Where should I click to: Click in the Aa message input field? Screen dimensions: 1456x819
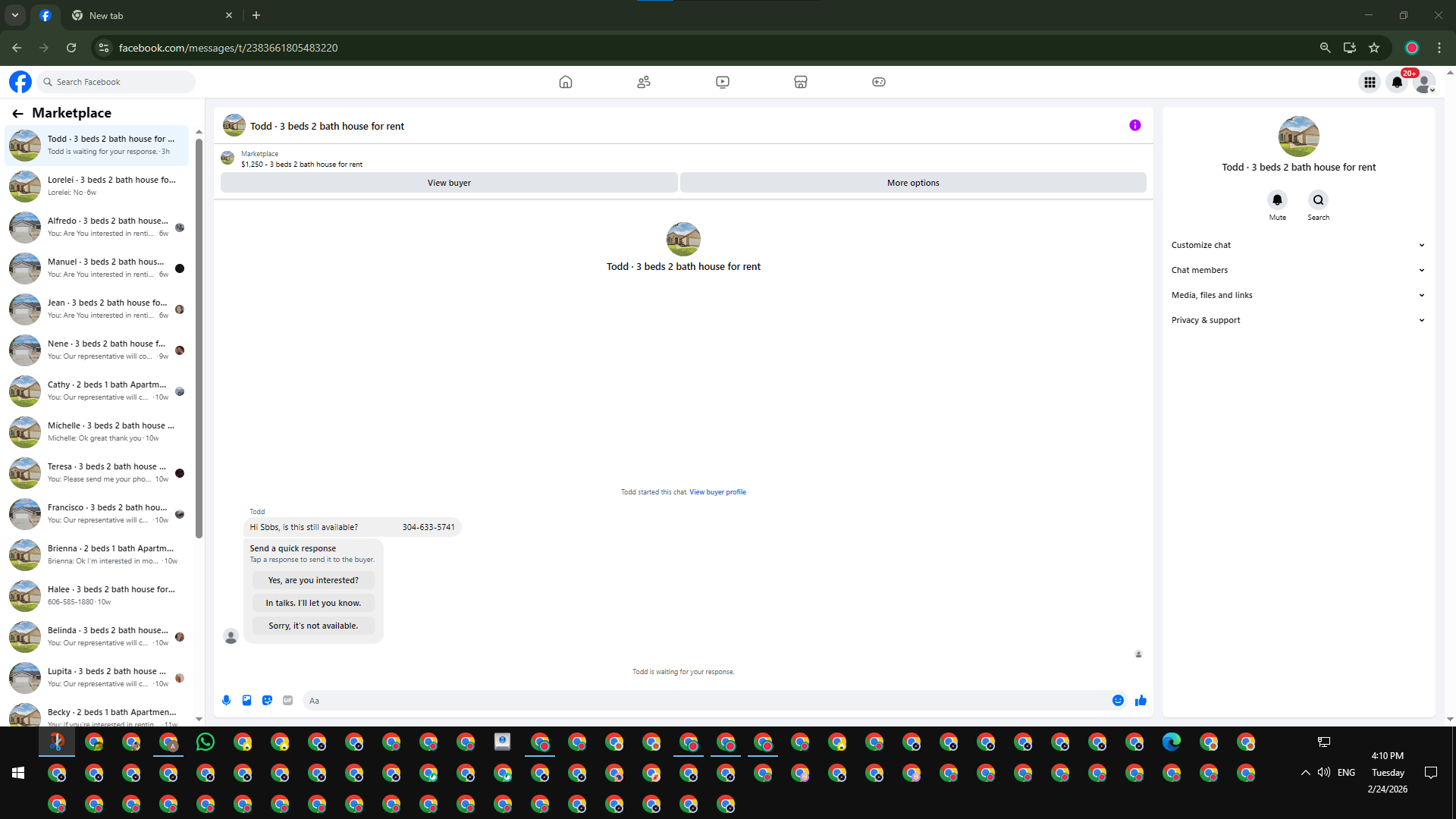coord(705,701)
